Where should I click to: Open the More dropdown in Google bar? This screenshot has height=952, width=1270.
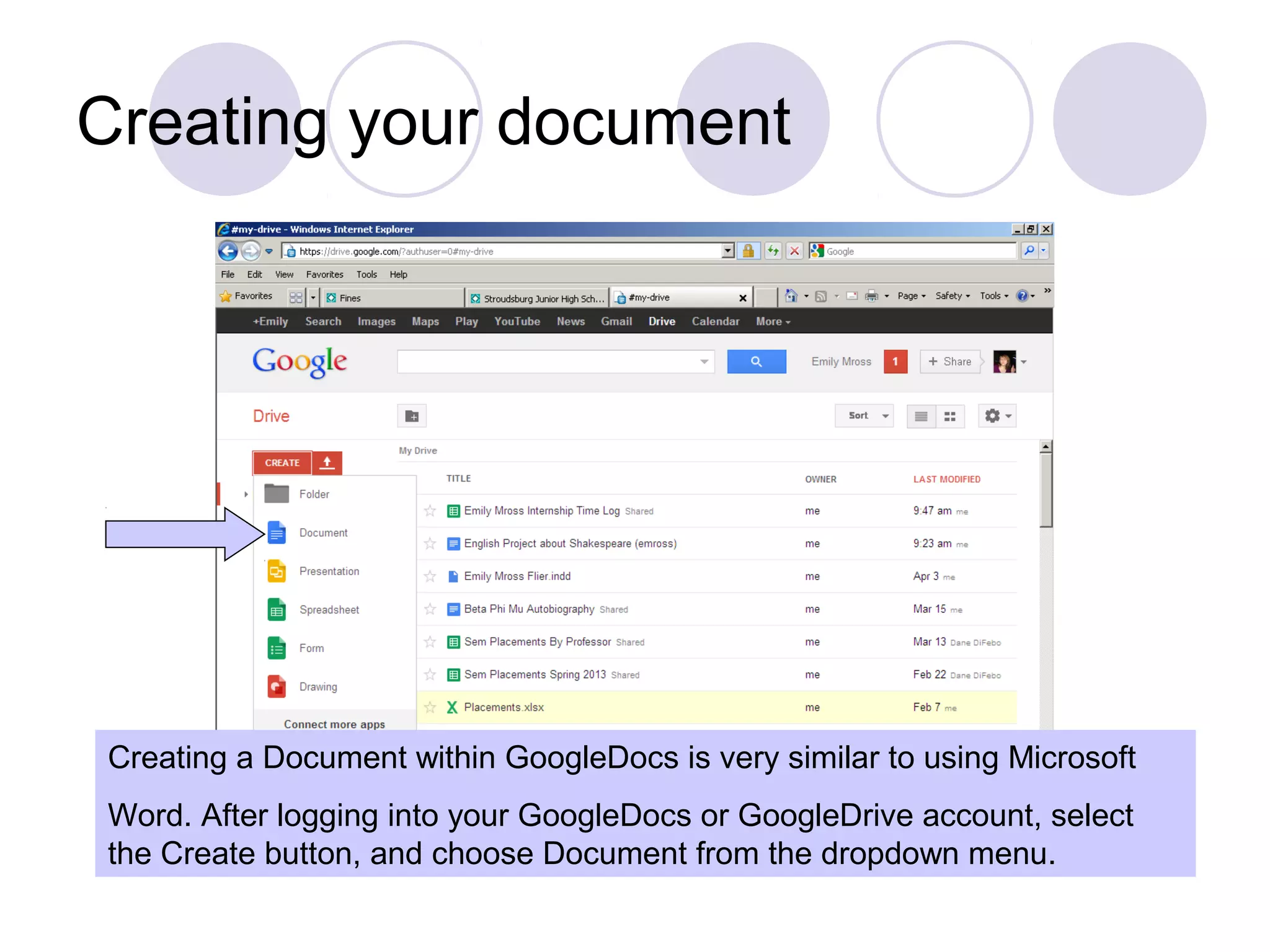pyautogui.click(x=773, y=322)
